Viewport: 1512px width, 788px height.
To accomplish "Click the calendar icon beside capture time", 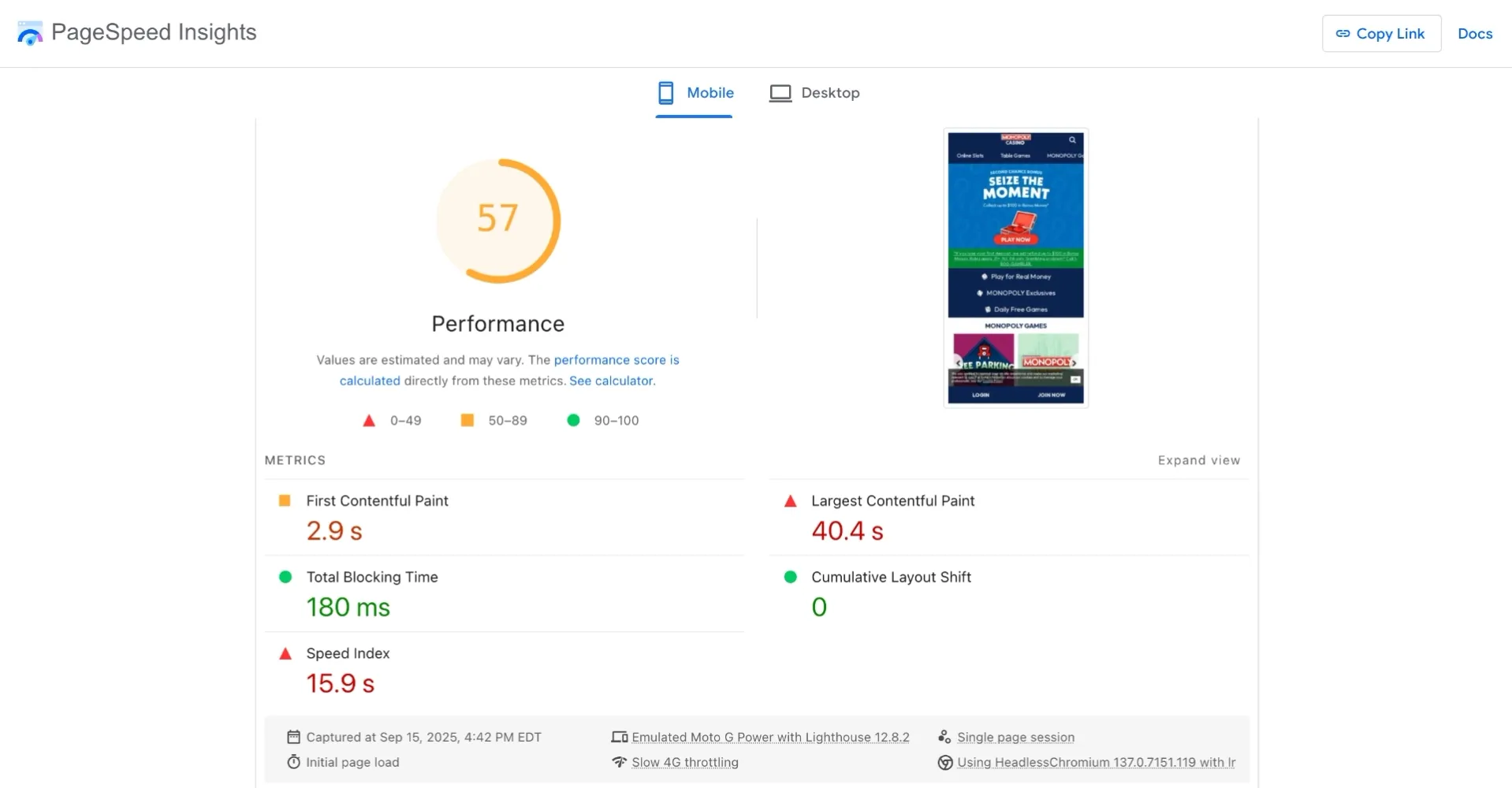I will click(293, 737).
